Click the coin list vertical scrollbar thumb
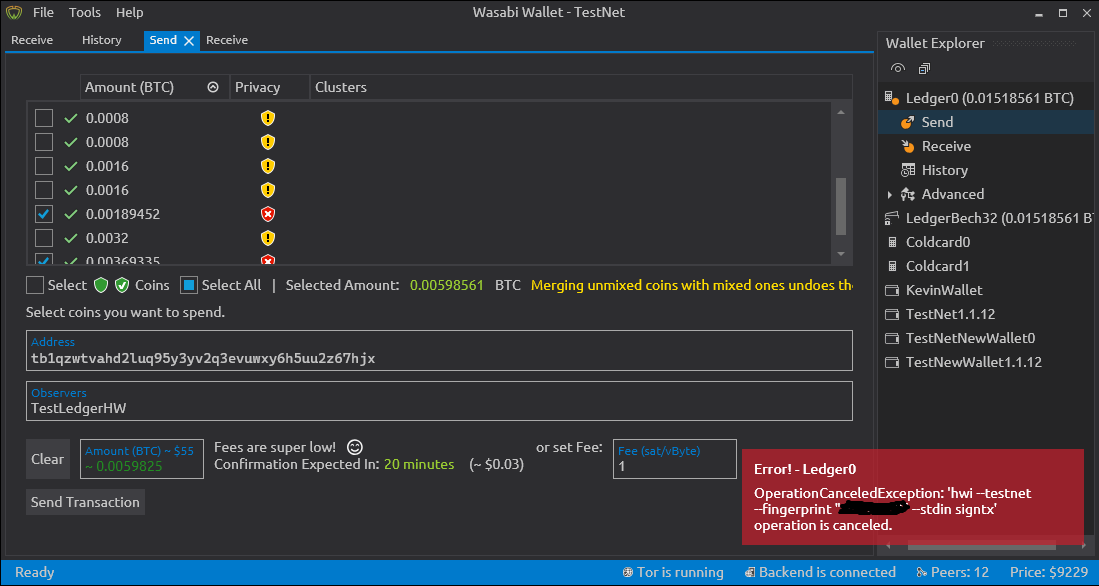The width and height of the screenshot is (1099, 586). [x=841, y=207]
